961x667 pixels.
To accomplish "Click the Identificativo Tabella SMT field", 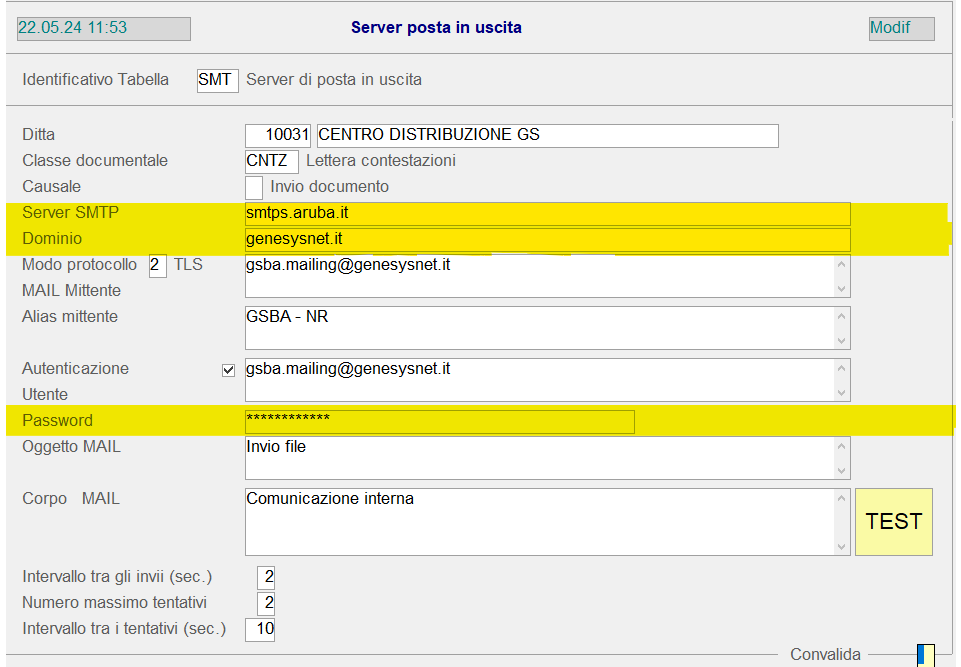I will point(217,80).
